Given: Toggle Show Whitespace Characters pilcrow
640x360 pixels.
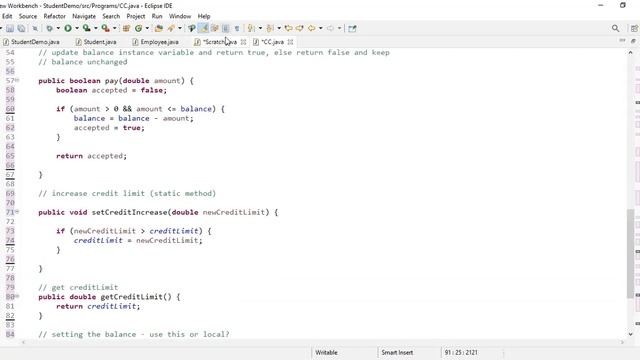Looking at the screenshot, I should (x=237, y=28).
